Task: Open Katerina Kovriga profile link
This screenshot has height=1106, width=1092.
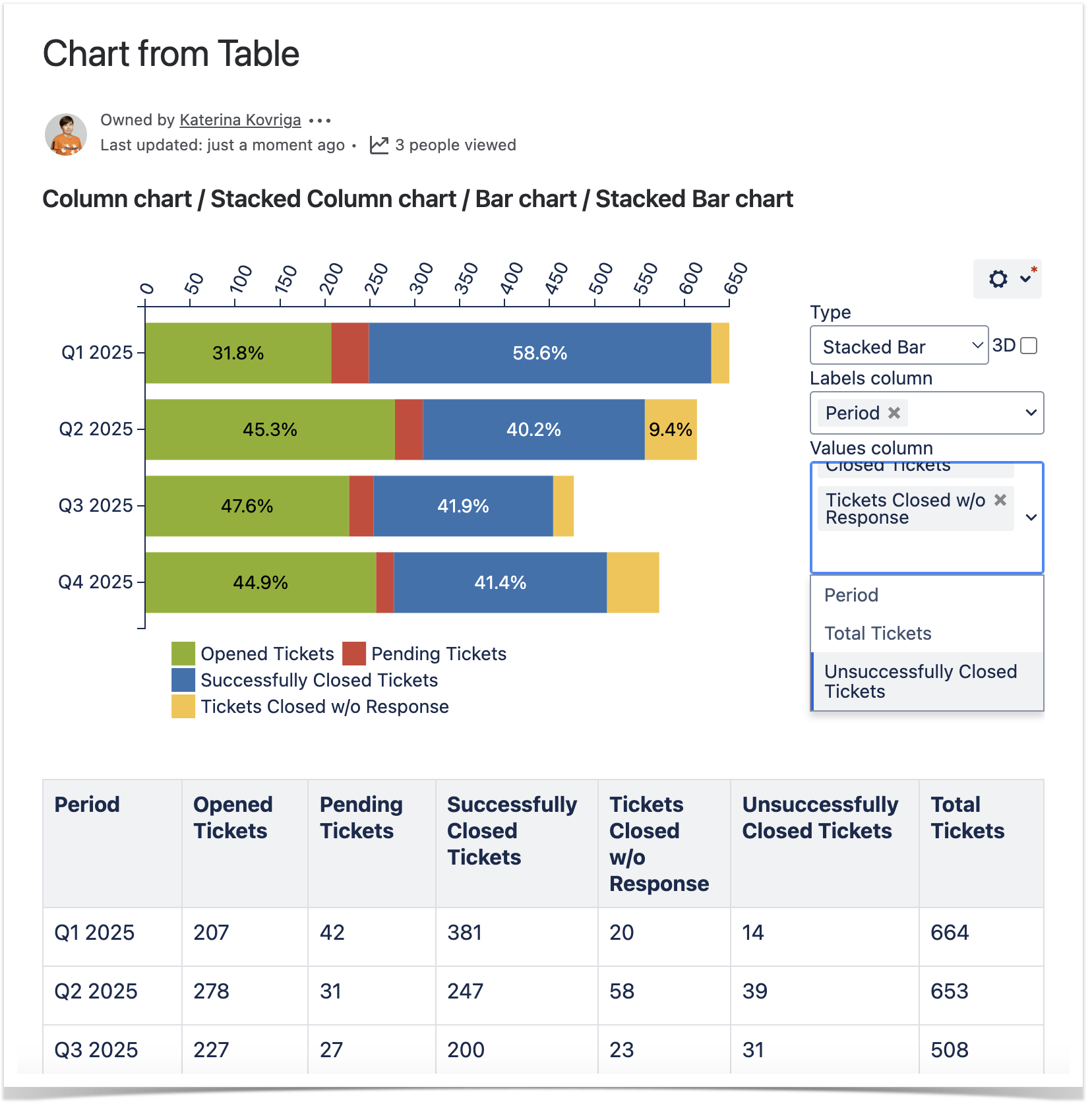Action: pyautogui.click(x=240, y=120)
